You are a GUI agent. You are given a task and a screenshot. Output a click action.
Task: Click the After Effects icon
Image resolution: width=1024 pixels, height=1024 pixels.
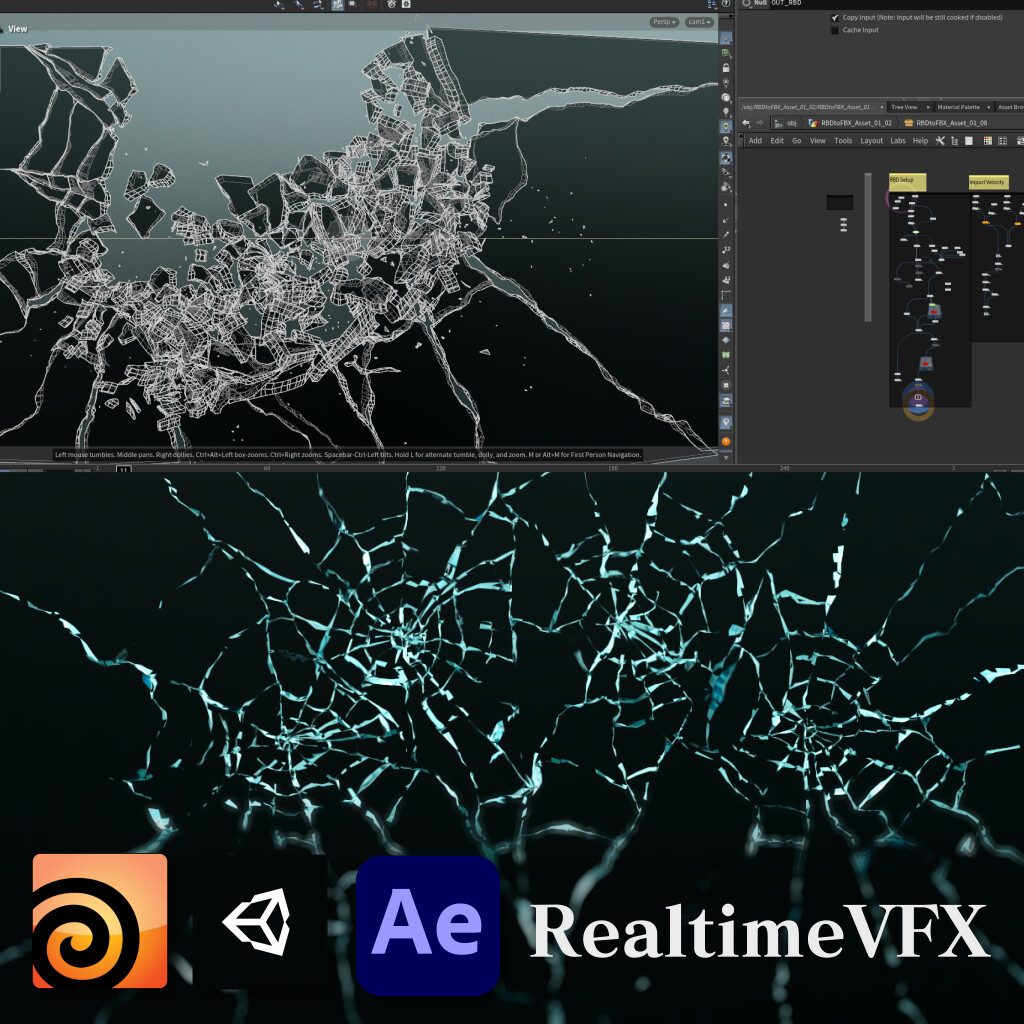point(427,922)
